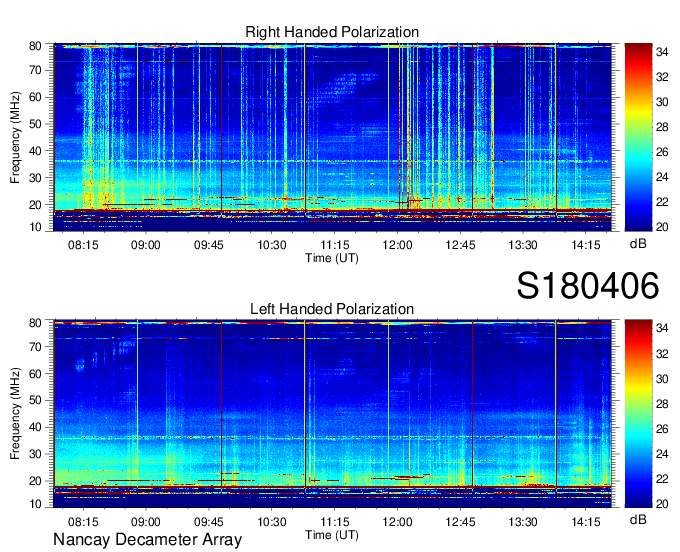Click the 40 MHz tick of the left-handed plot
The width and height of the screenshot is (680, 552).
(36, 427)
